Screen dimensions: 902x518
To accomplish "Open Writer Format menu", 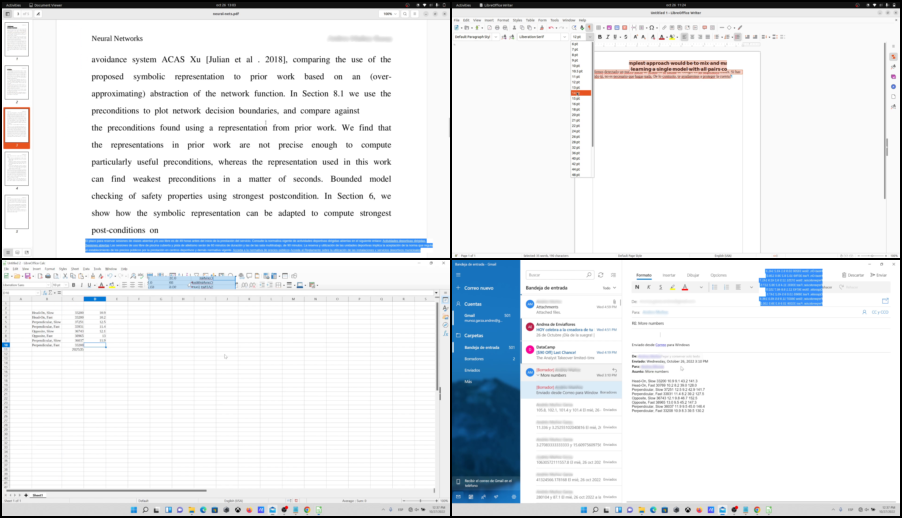I will (x=503, y=20).
